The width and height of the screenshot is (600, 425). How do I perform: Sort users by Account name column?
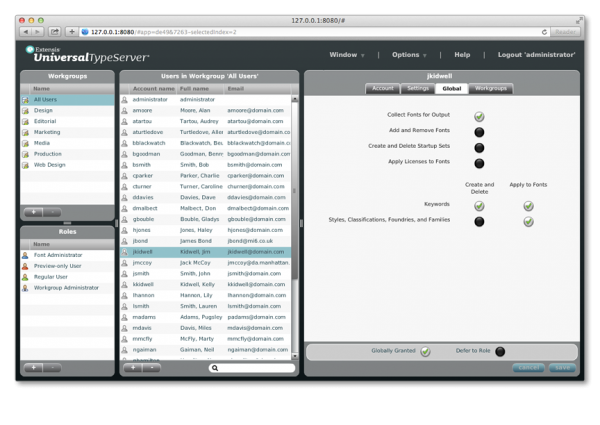click(153, 89)
